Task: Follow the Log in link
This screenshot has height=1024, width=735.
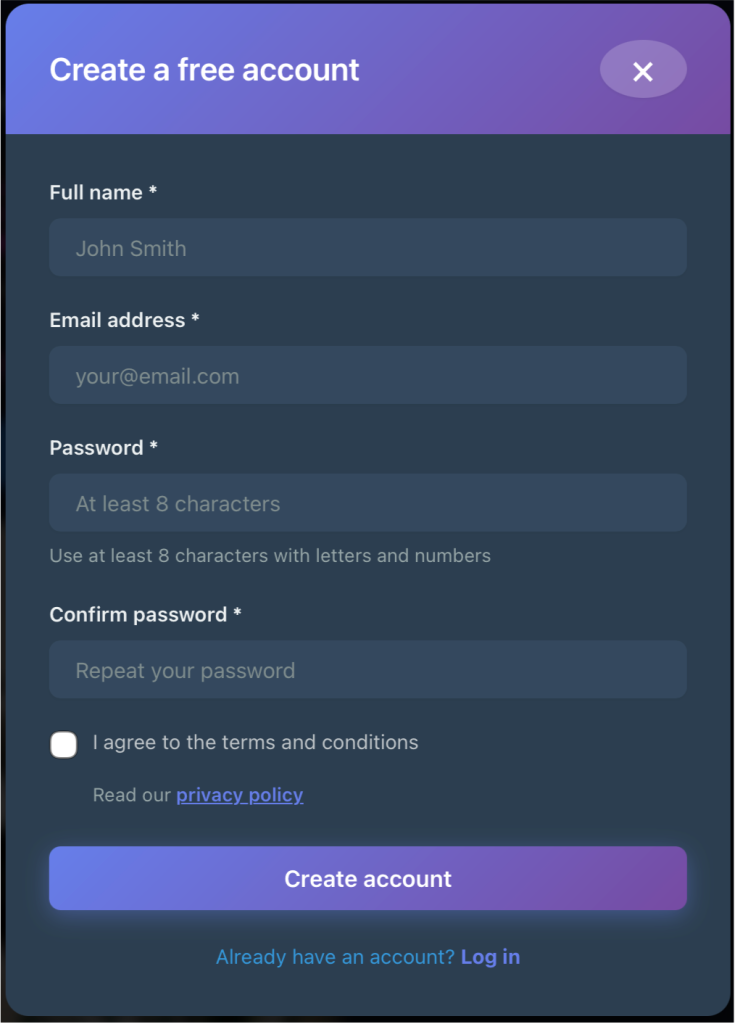Action: [490, 957]
